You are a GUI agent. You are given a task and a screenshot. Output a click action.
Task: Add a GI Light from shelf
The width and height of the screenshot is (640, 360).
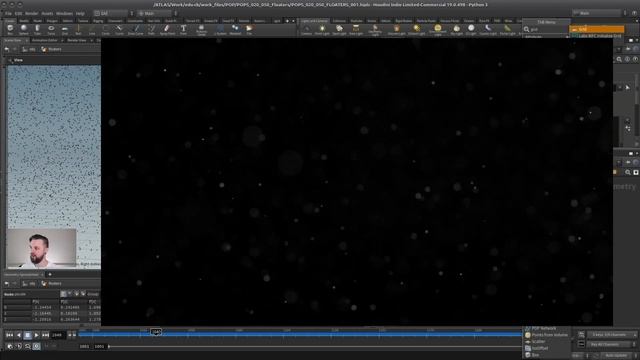pos(471,29)
